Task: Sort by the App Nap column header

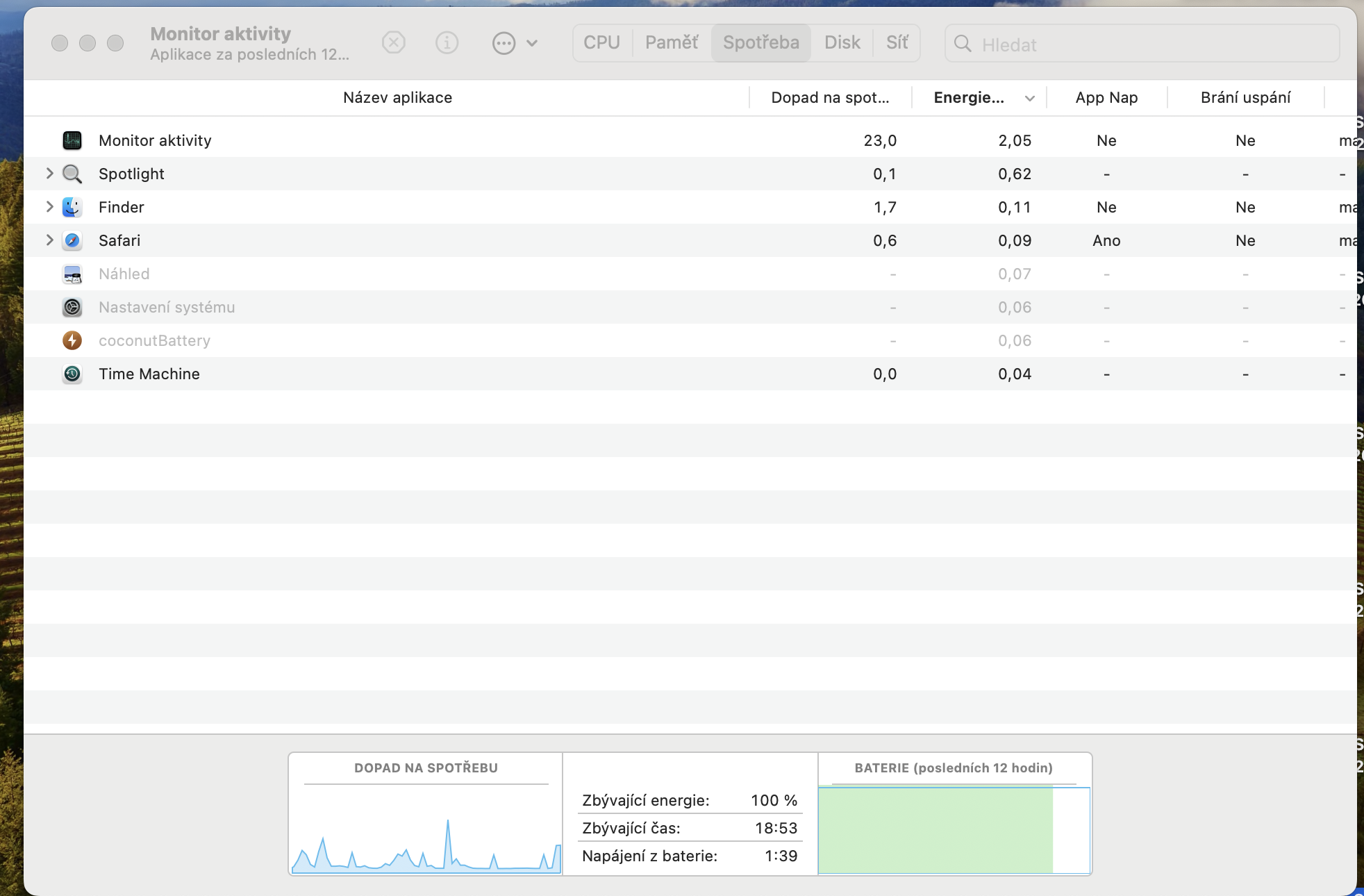Action: click(x=1106, y=98)
